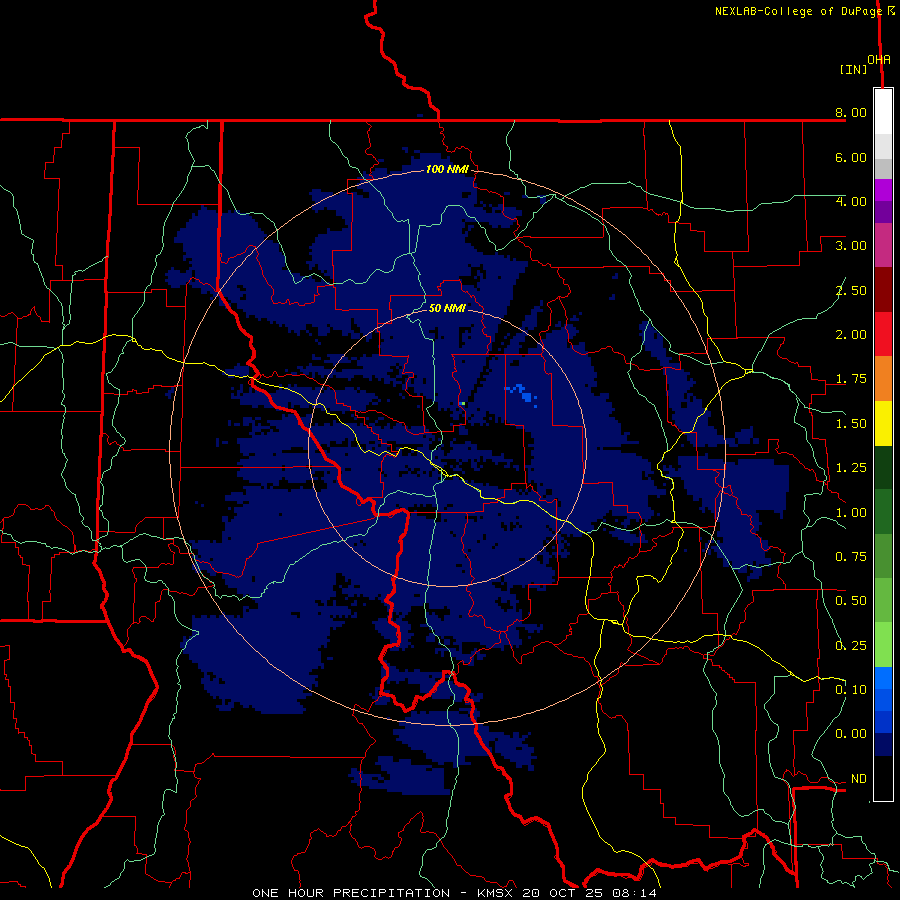
Task: Click the 50 NMI range ring label
Action: click(x=447, y=308)
